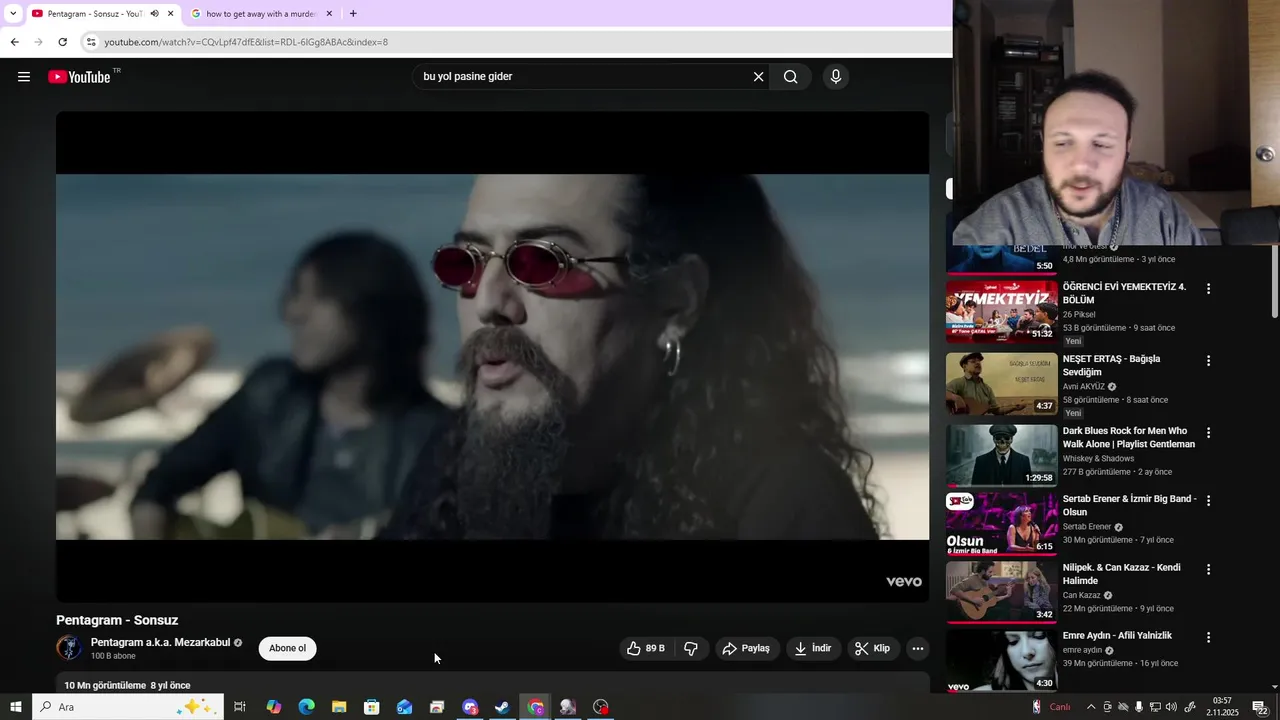
Task: Open Microsoft Edge from taskbar
Action: 307,707
